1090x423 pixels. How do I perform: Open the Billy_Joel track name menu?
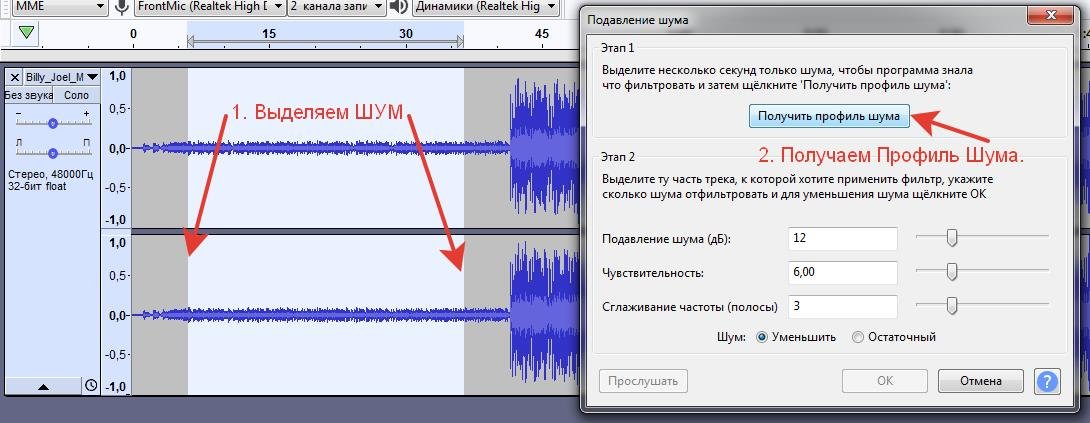[62, 77]
